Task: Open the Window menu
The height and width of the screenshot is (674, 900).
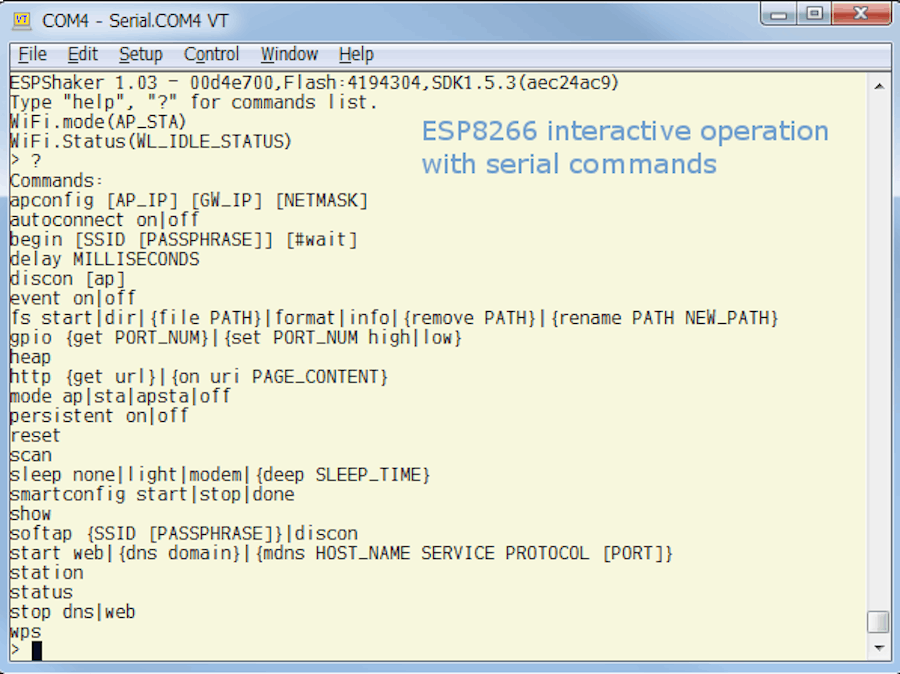Action: (289, 54)
